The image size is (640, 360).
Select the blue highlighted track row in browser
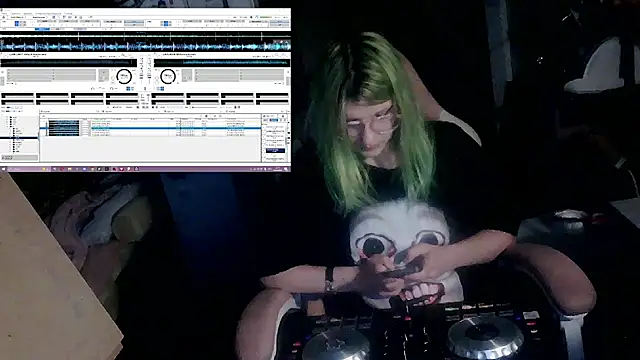150,128
